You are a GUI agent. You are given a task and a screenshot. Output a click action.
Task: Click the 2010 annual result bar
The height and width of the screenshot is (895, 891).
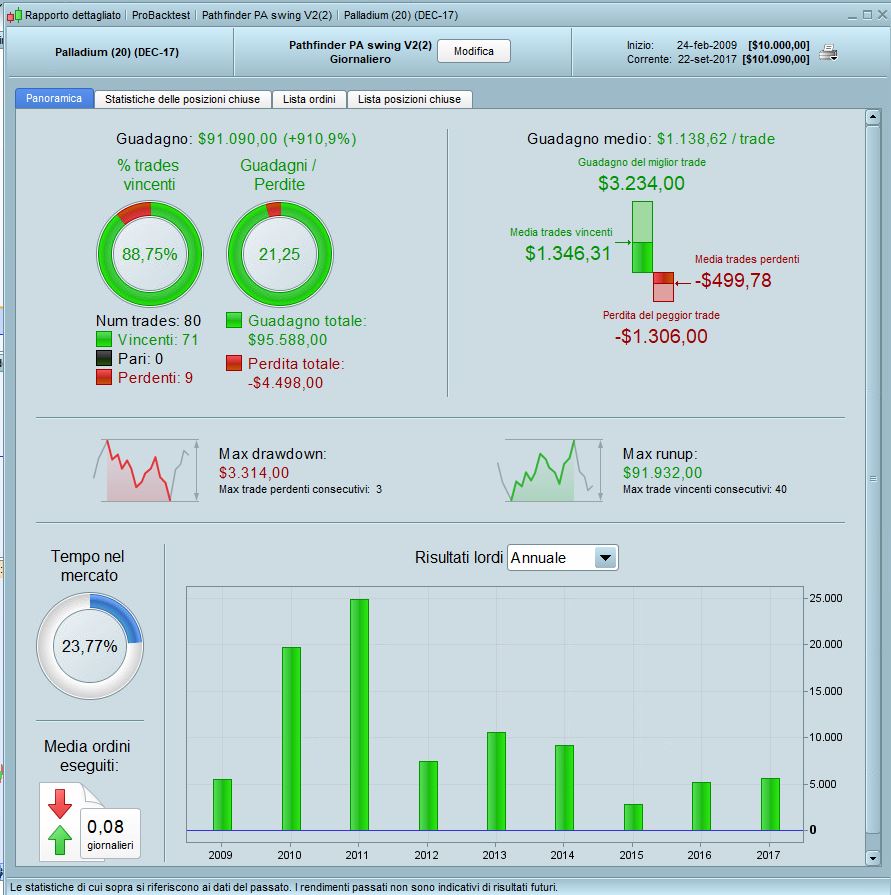pyautogui.click(x=291, y=739)
